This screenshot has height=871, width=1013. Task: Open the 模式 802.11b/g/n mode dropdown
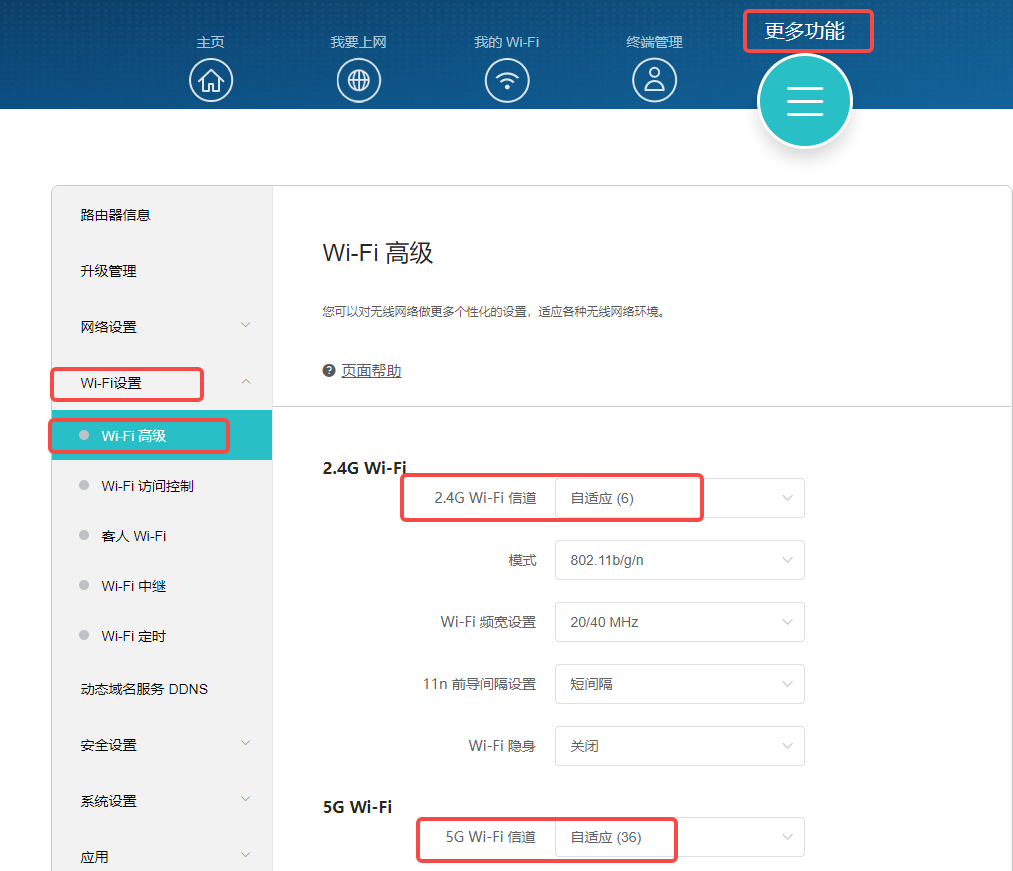679,560
